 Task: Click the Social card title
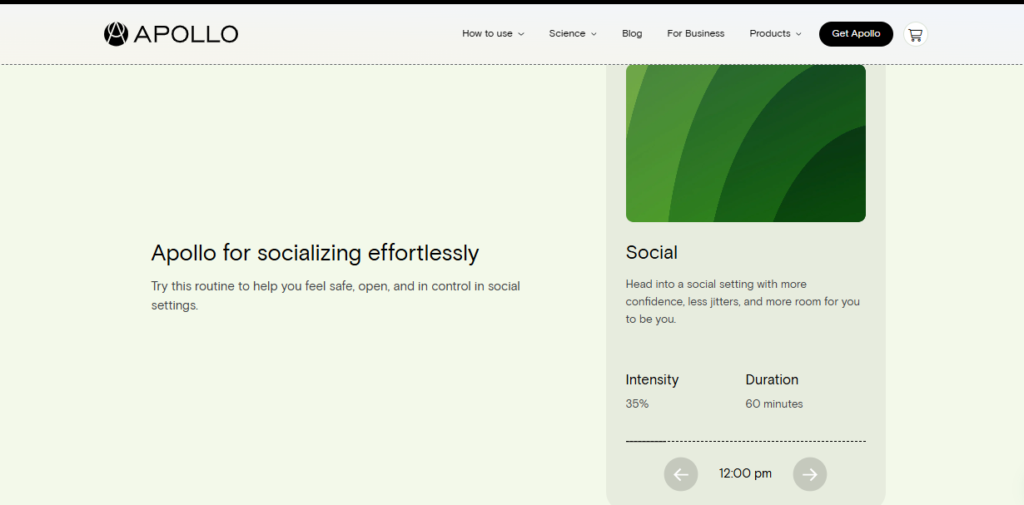click(651, 252)
